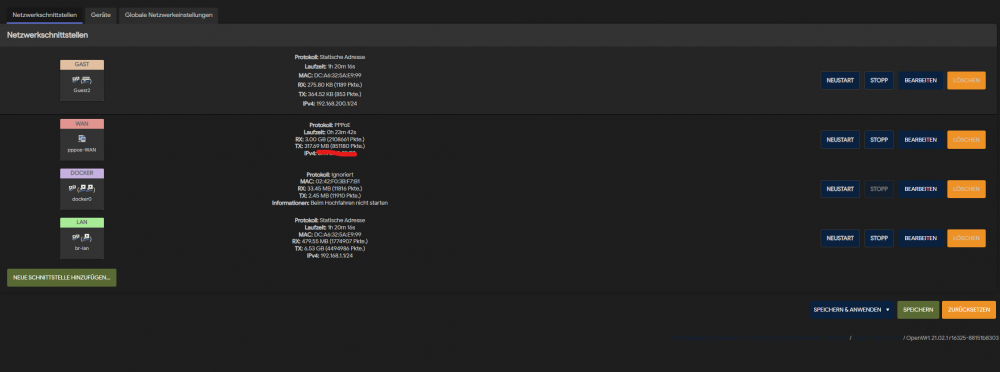This screenshot has height=372, width=1000.
Task: Select the tan GAST zone badge
Action: [x=82, y=65]
